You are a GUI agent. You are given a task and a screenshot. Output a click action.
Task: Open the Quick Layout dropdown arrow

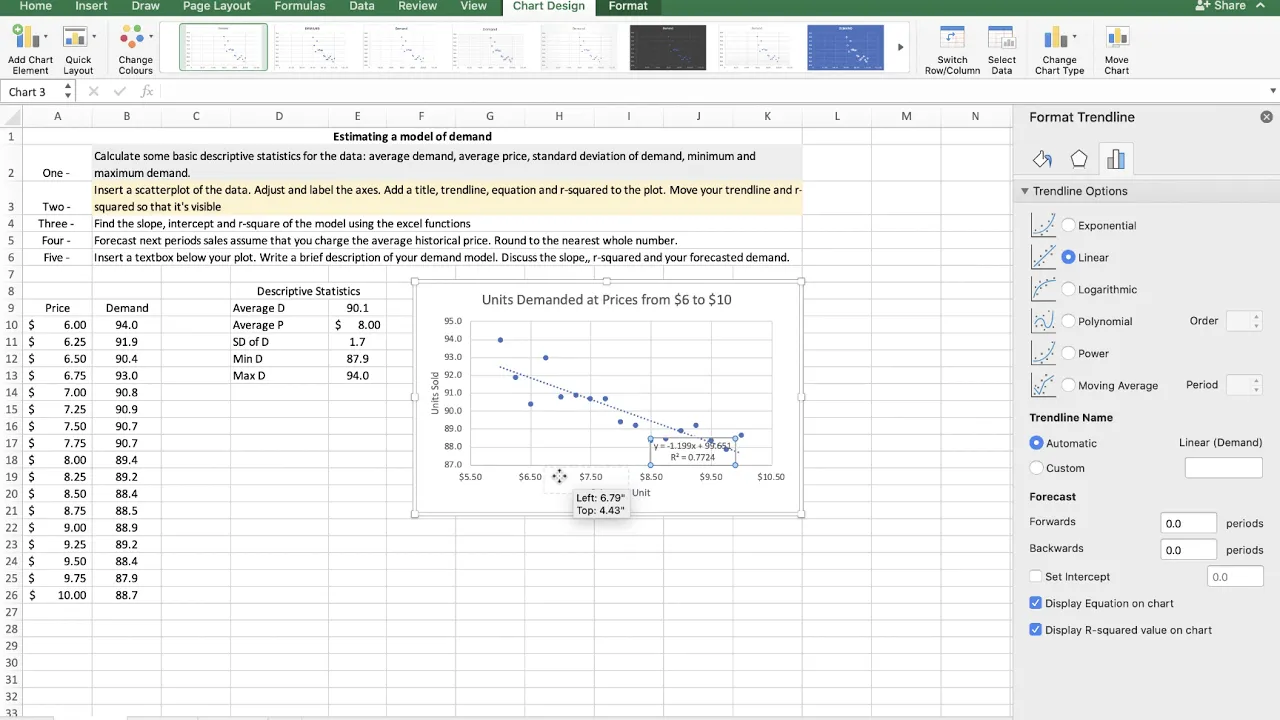[x=94, y=37]
